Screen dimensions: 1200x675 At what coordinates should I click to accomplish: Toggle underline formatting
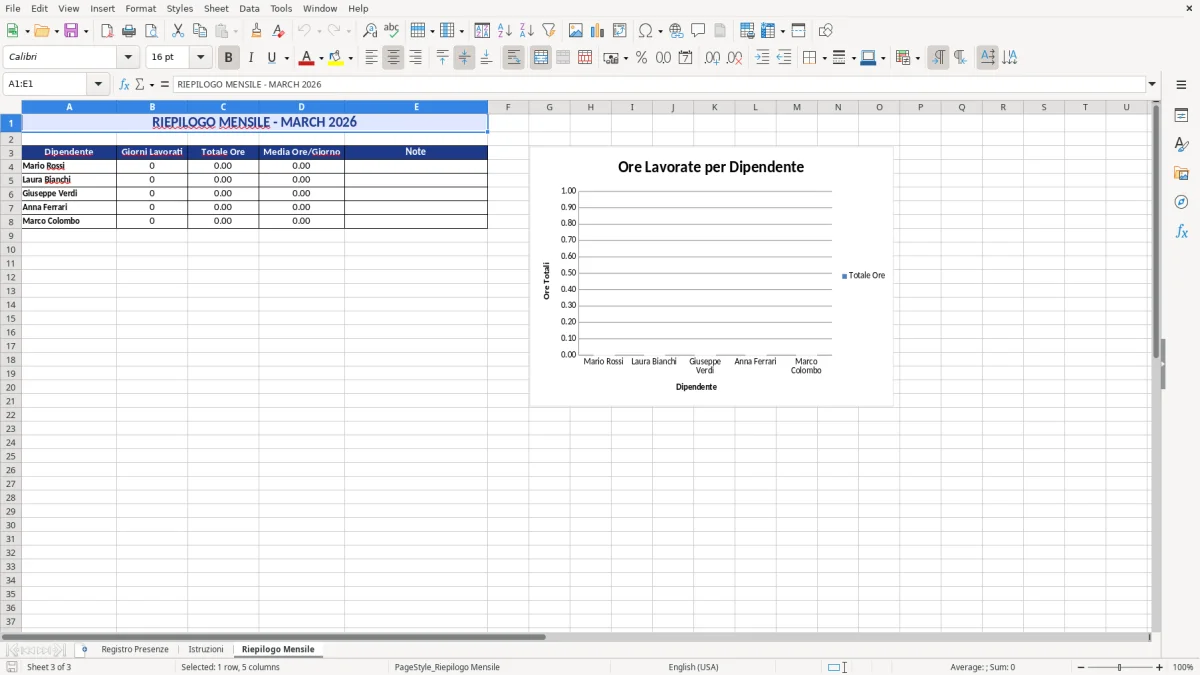click(270, 57)
